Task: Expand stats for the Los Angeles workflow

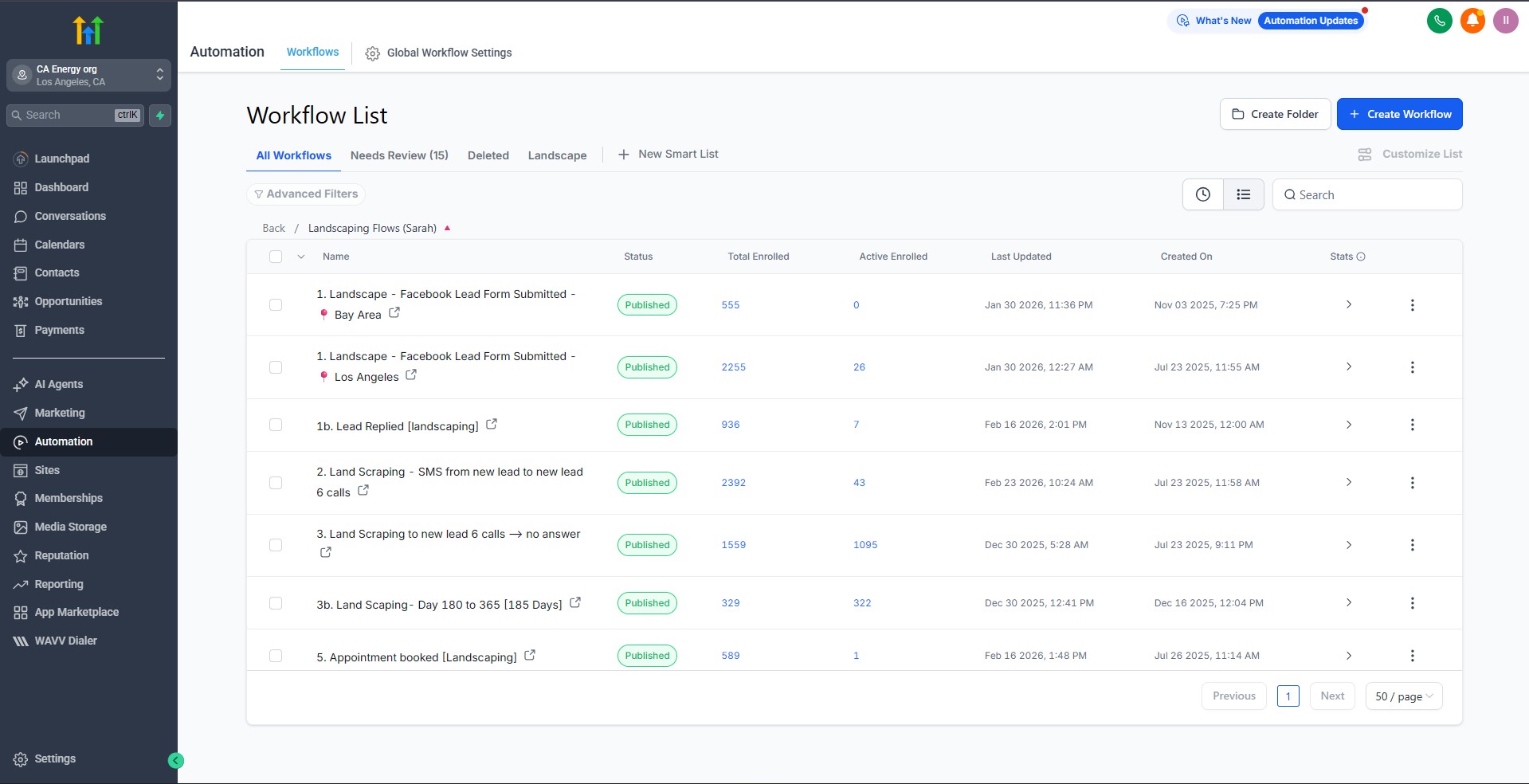Action: coord(1348,367)
